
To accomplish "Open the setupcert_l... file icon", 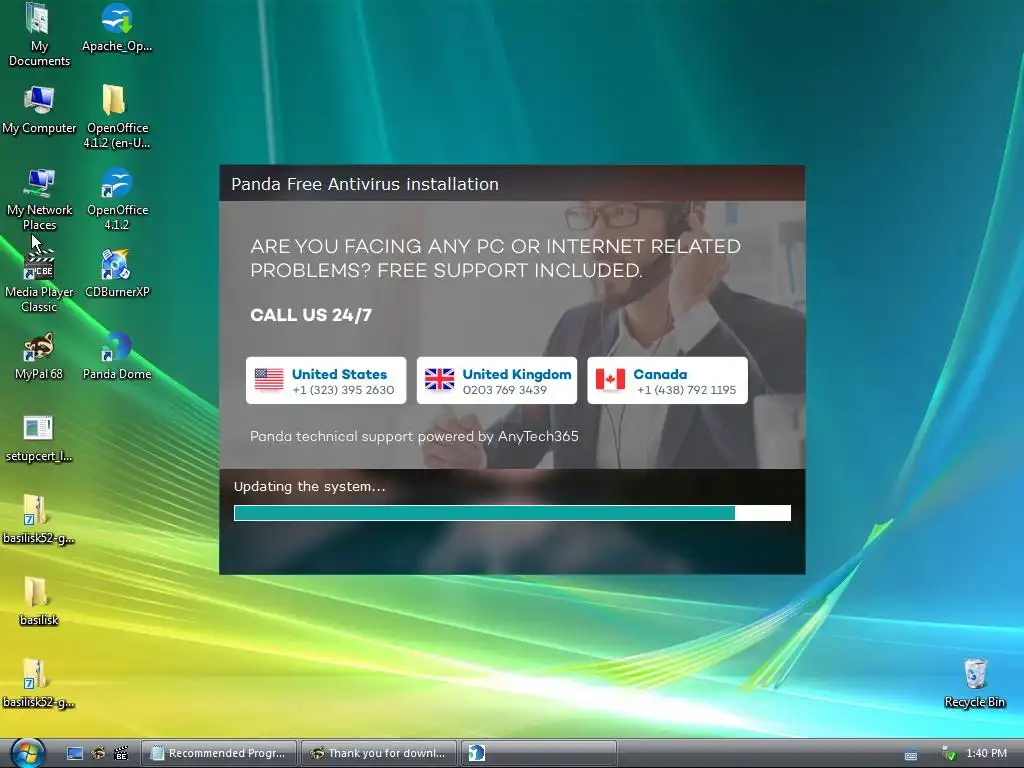I will pyautogui.click(x=39, y=438).
